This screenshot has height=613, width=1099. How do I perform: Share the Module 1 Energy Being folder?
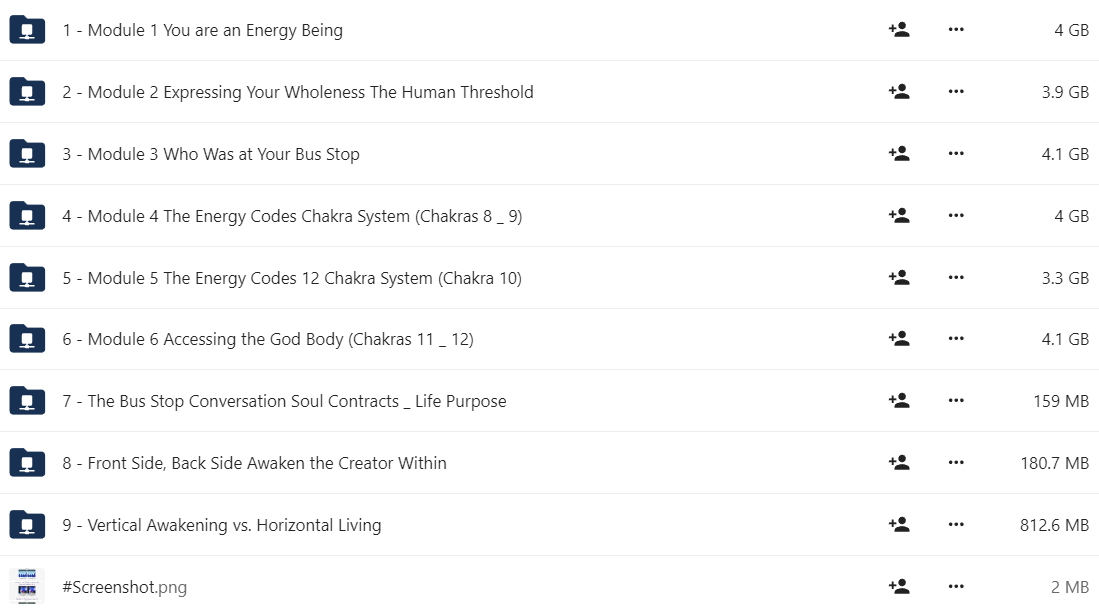899,29
